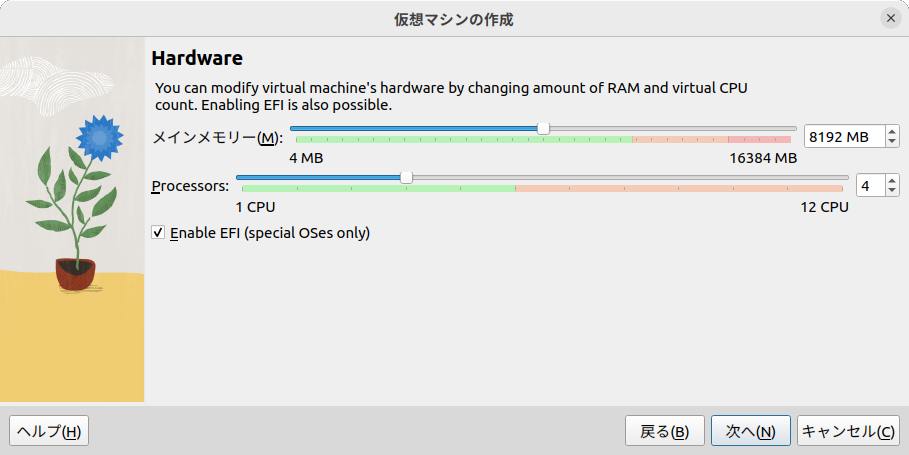Close the 仮想マシンの作成 dialog
Viewport: 909px width, 455px height.
(x=891, y=19)
